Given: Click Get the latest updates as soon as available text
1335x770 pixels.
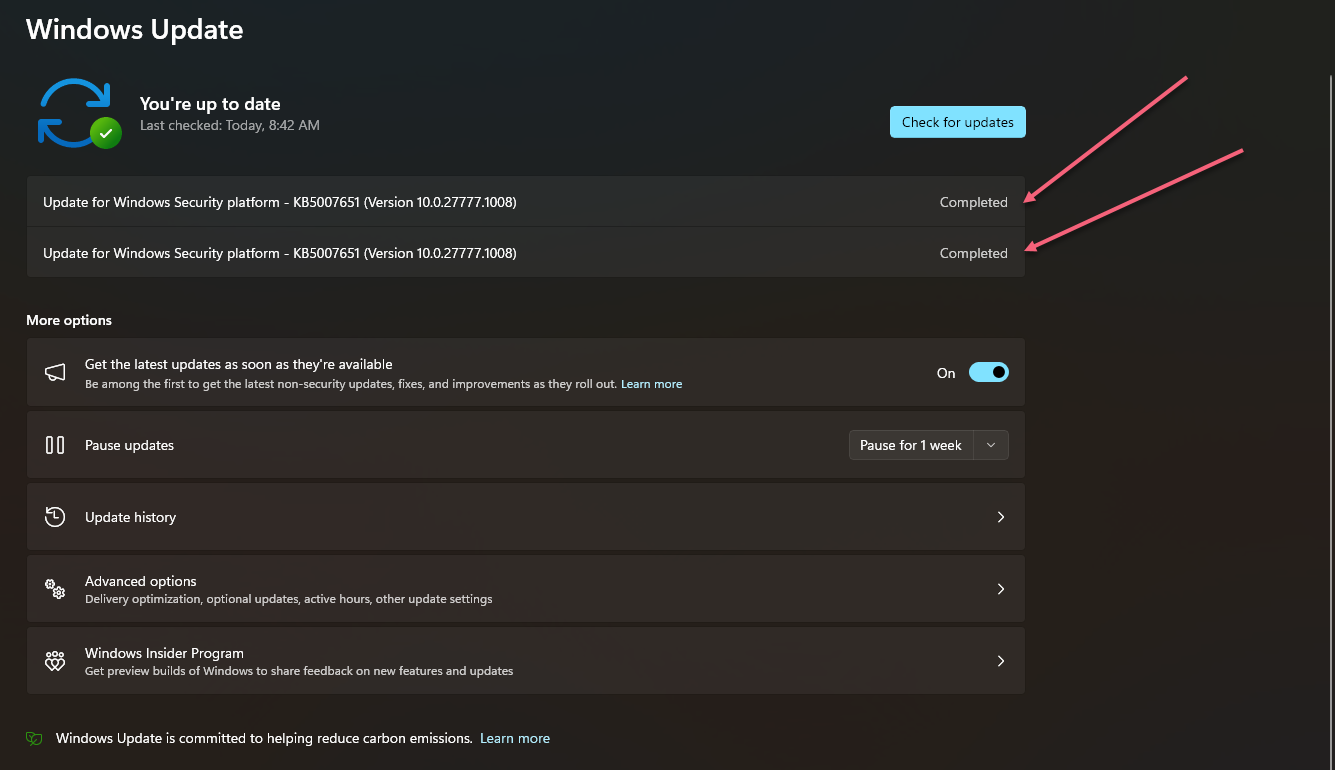Looking at the screenshot, I should coord(238,365).
